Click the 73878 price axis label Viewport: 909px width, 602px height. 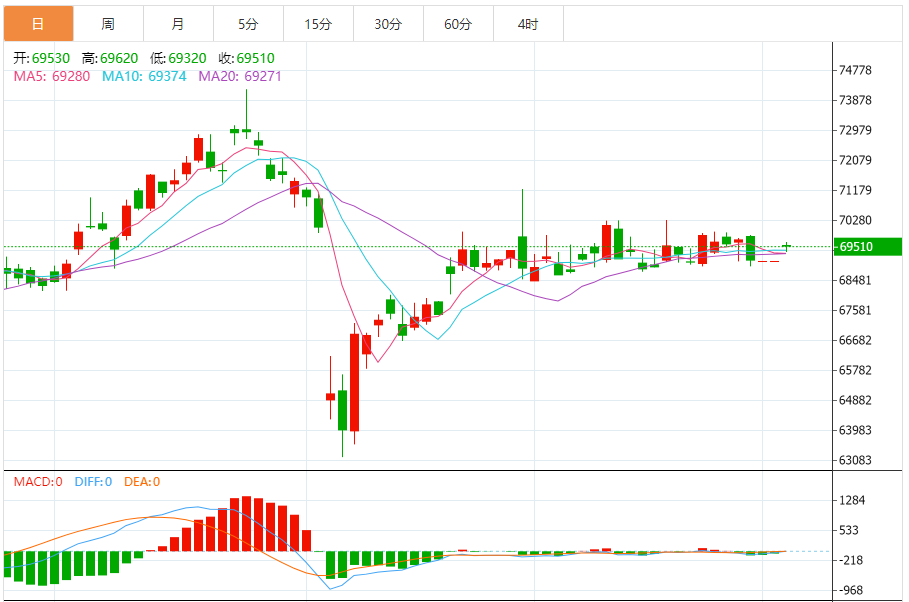pos(856,100)
